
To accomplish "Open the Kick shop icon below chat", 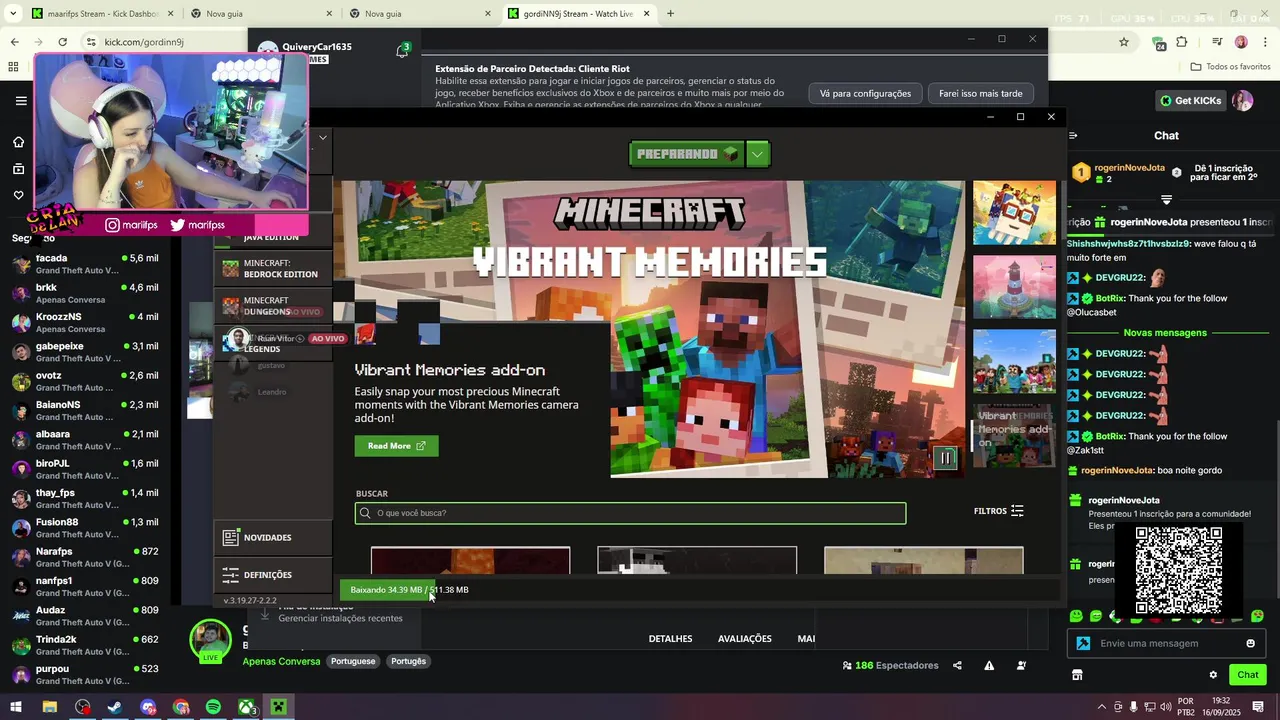I will coord(1077,675).
